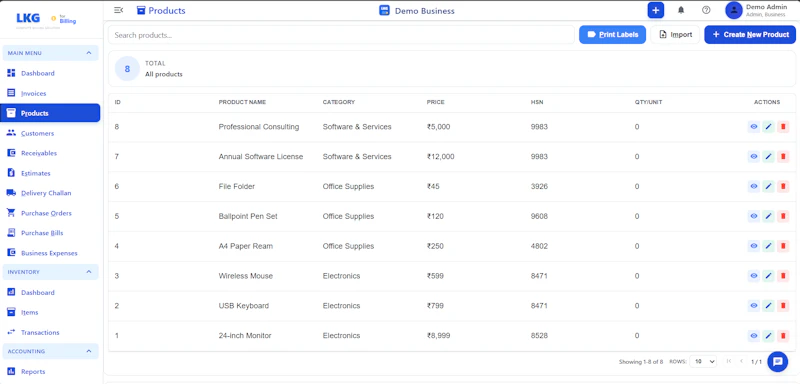View Ballpoint Pen Set via eye icon
Image resolution: width=800 pixels, height=384 pixels.
pos(754,216)
